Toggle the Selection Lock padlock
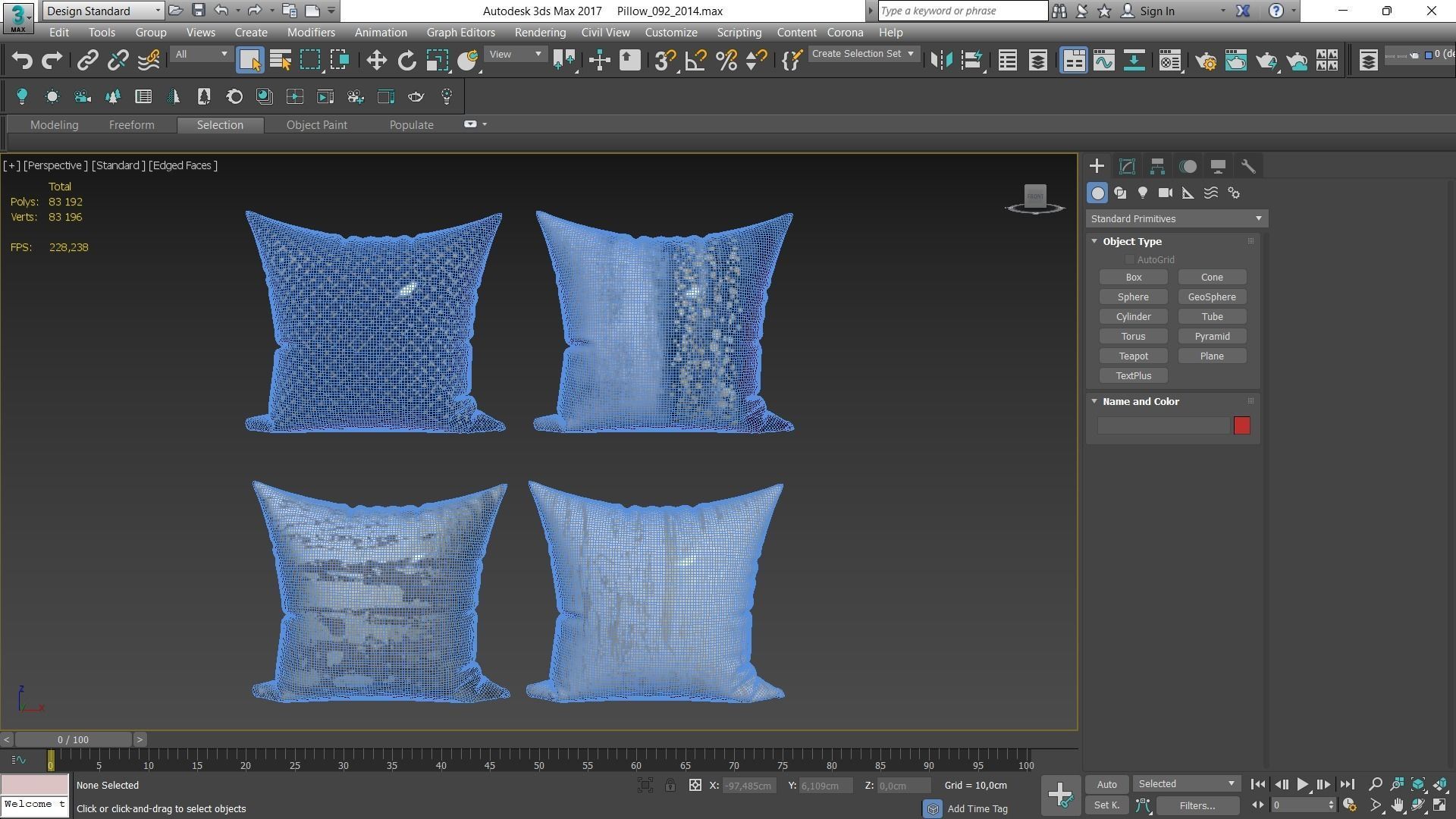Screen dimensions: 1456x819 coord(670,786)
